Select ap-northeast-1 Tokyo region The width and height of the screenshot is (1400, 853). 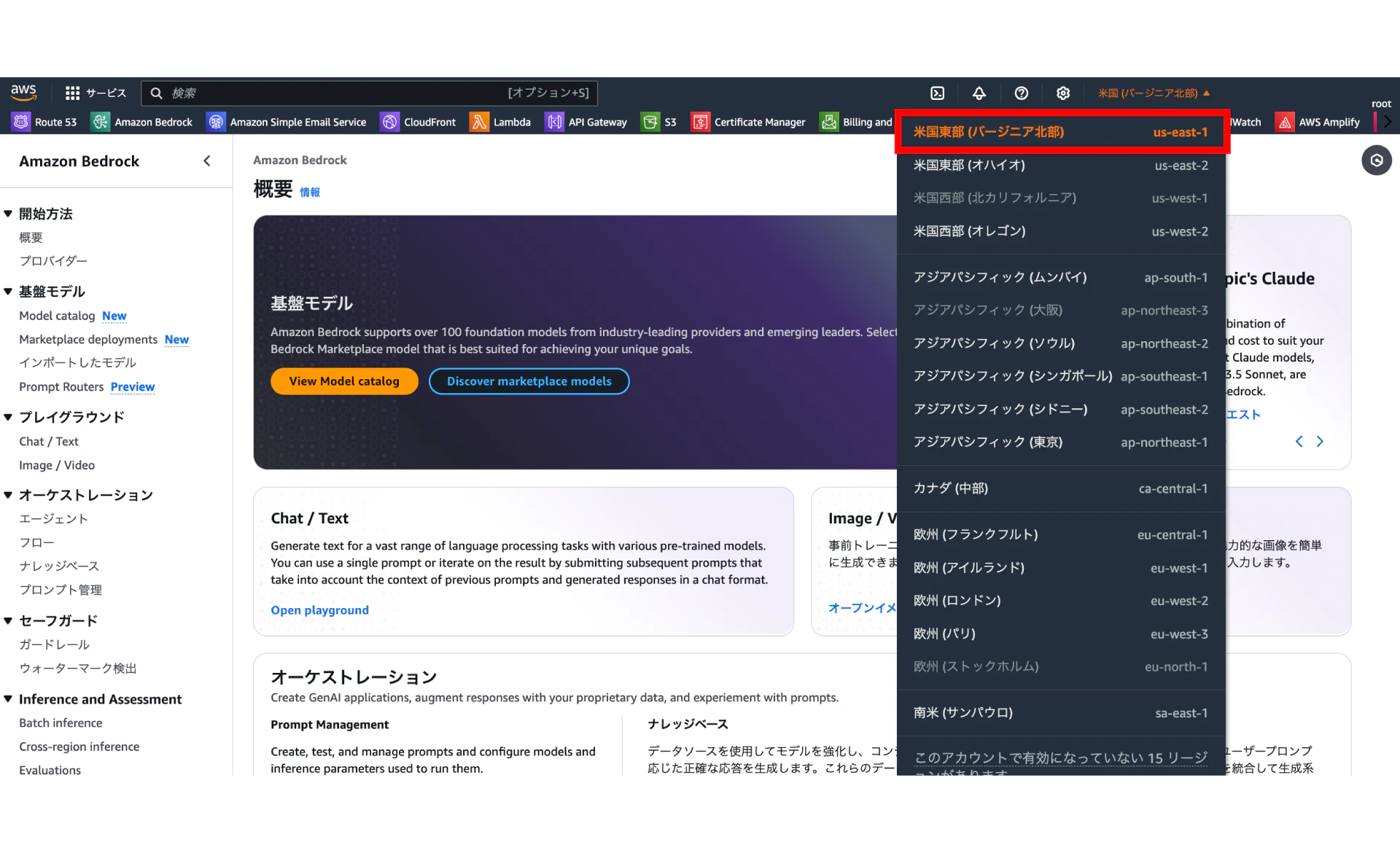(1061, 442)
